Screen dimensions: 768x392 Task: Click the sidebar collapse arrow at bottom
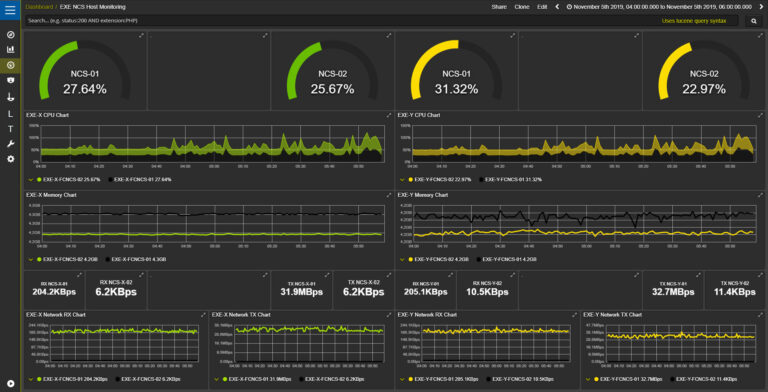point(10,383)
